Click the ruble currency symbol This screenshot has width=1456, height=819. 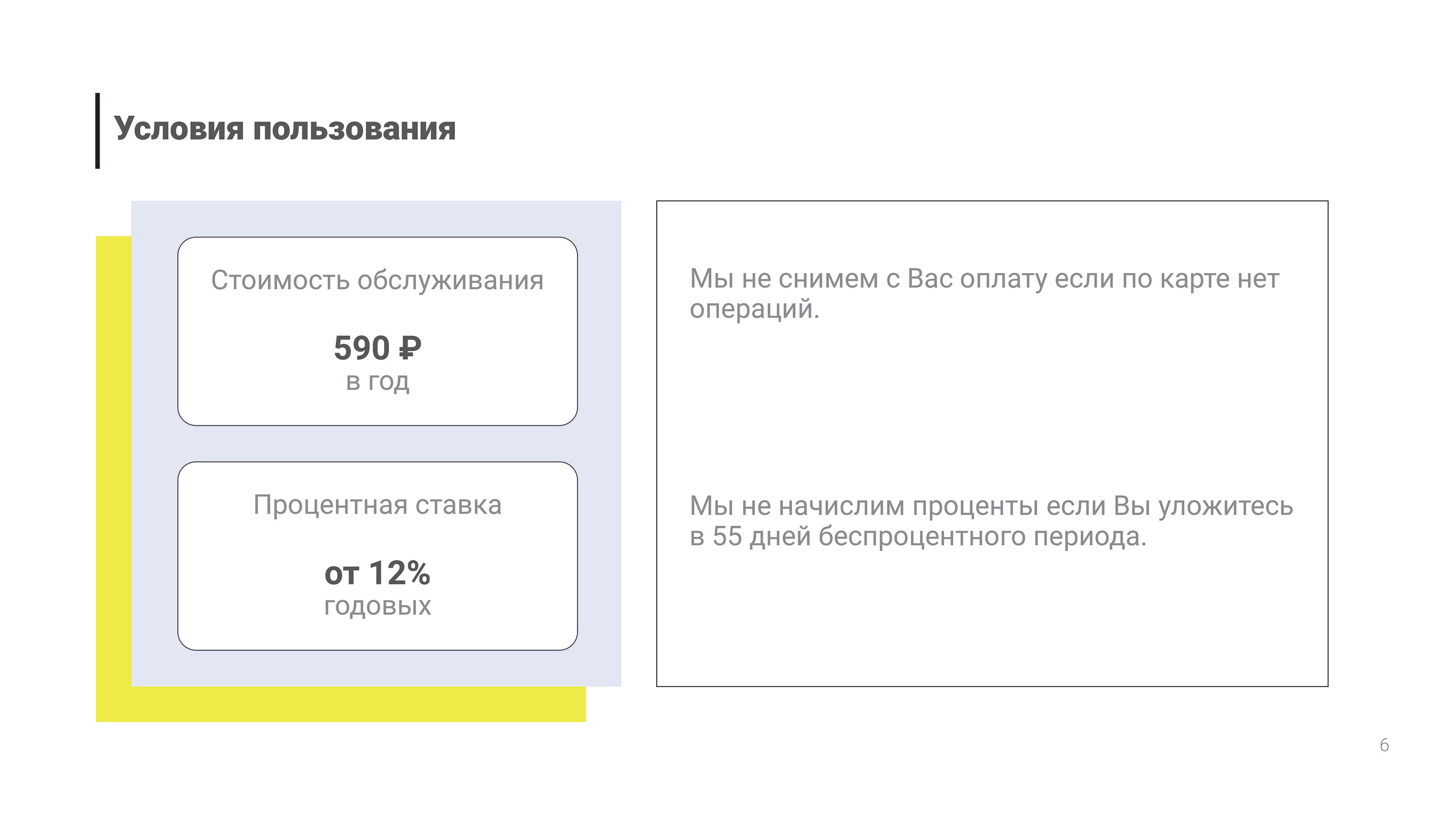coord(410,348)
